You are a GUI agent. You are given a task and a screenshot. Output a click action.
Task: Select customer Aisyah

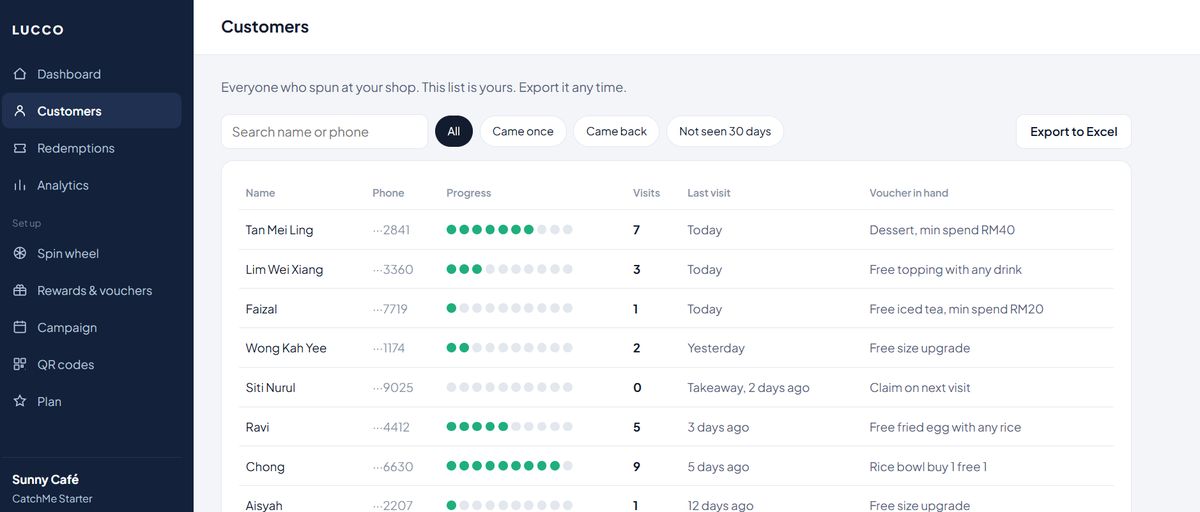[x=264, y=506]
